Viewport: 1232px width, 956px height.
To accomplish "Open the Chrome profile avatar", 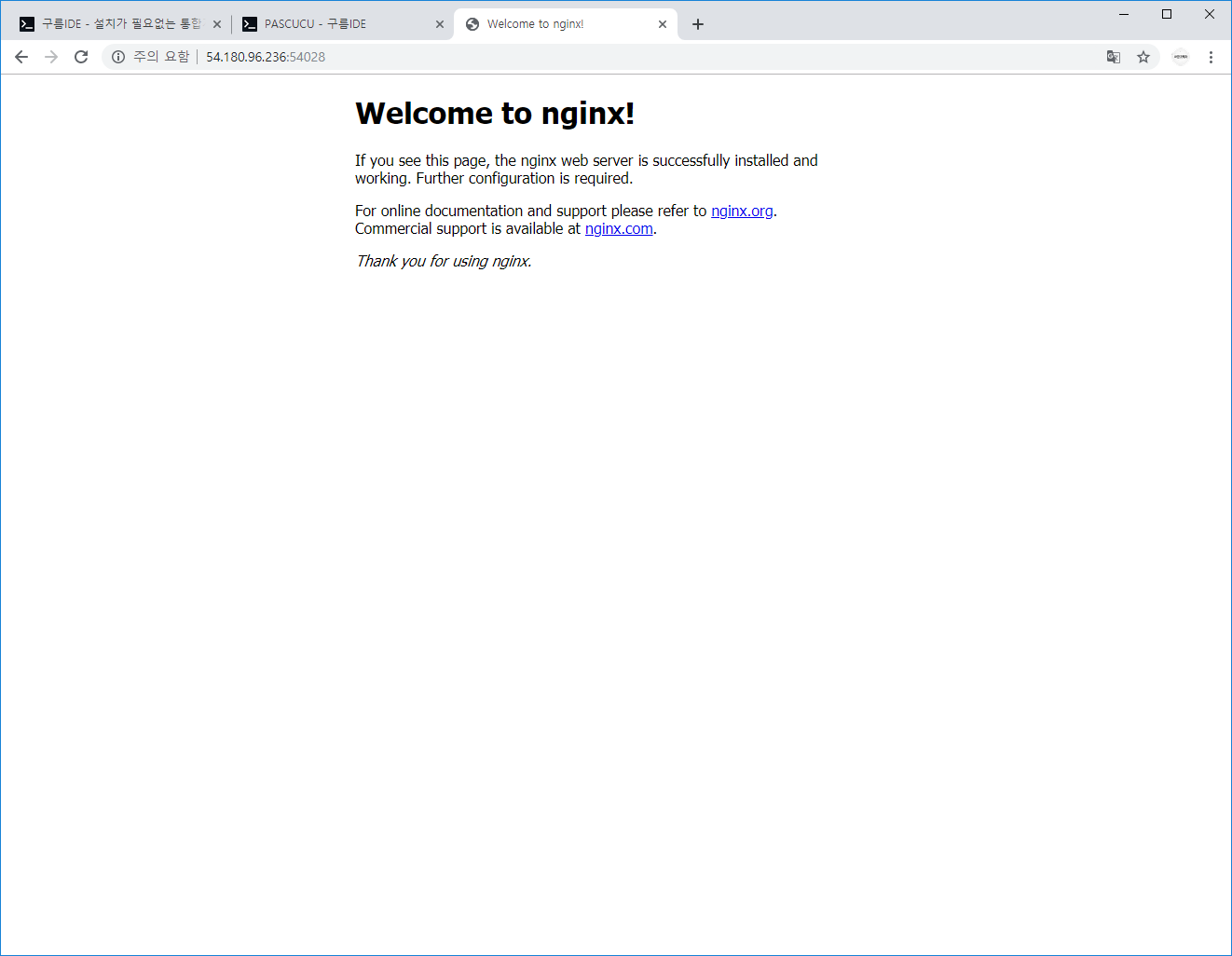I will point(1181,57).
